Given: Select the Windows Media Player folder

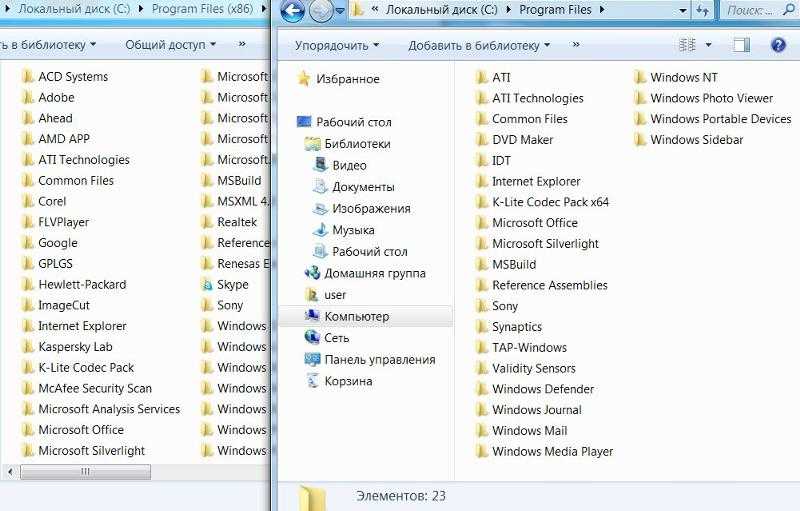Looking at the screenshot, I should click(544, 451).
